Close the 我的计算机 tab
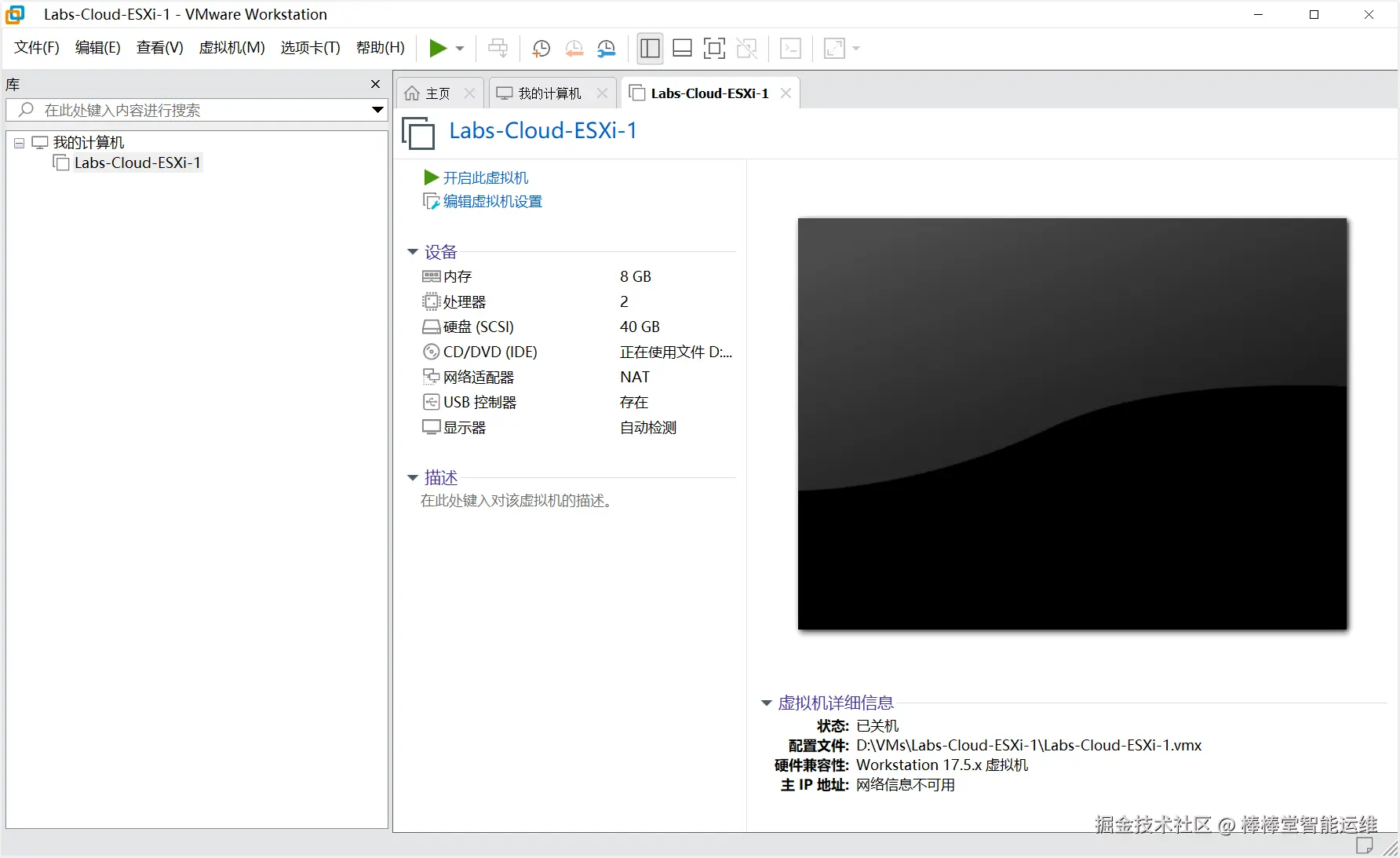Viewport: 1400px width, 858px height. coord(602,93)
